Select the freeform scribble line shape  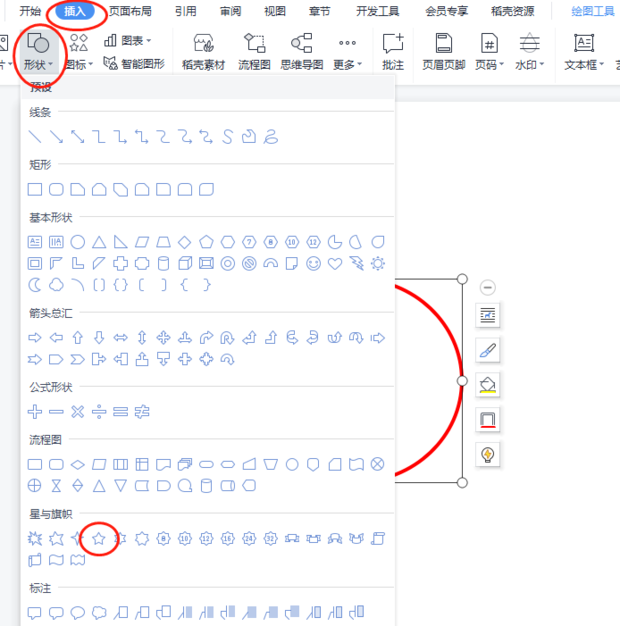coord(270,137)
